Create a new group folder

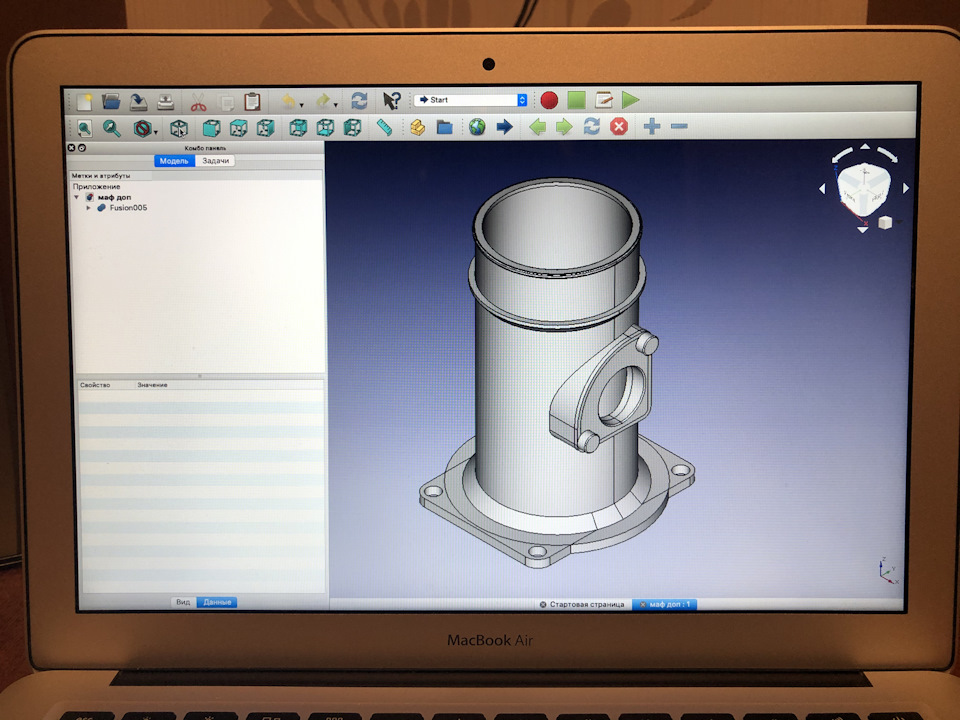pos(444,127)
